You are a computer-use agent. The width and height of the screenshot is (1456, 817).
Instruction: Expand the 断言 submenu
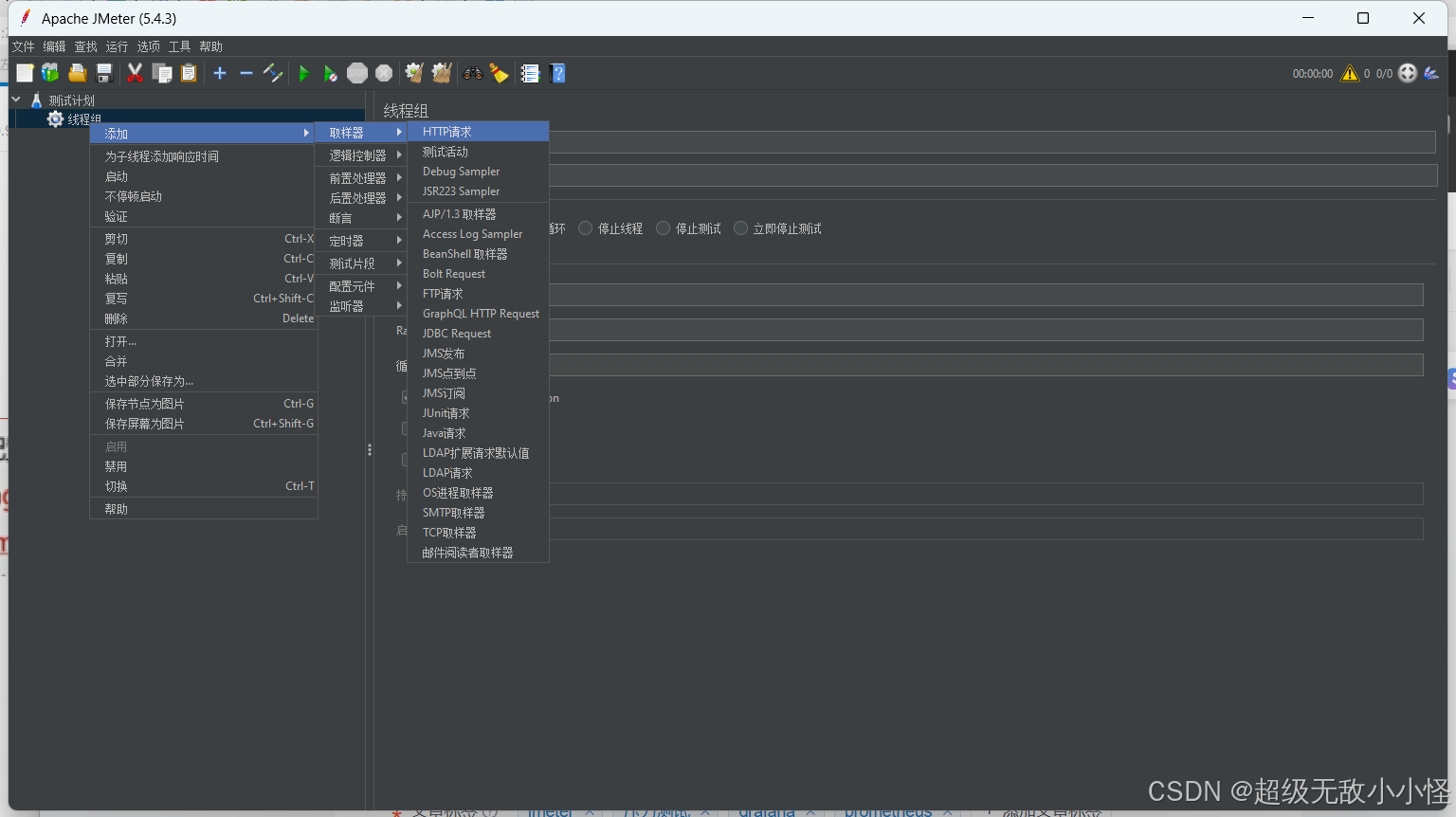[x=362, y=218]
